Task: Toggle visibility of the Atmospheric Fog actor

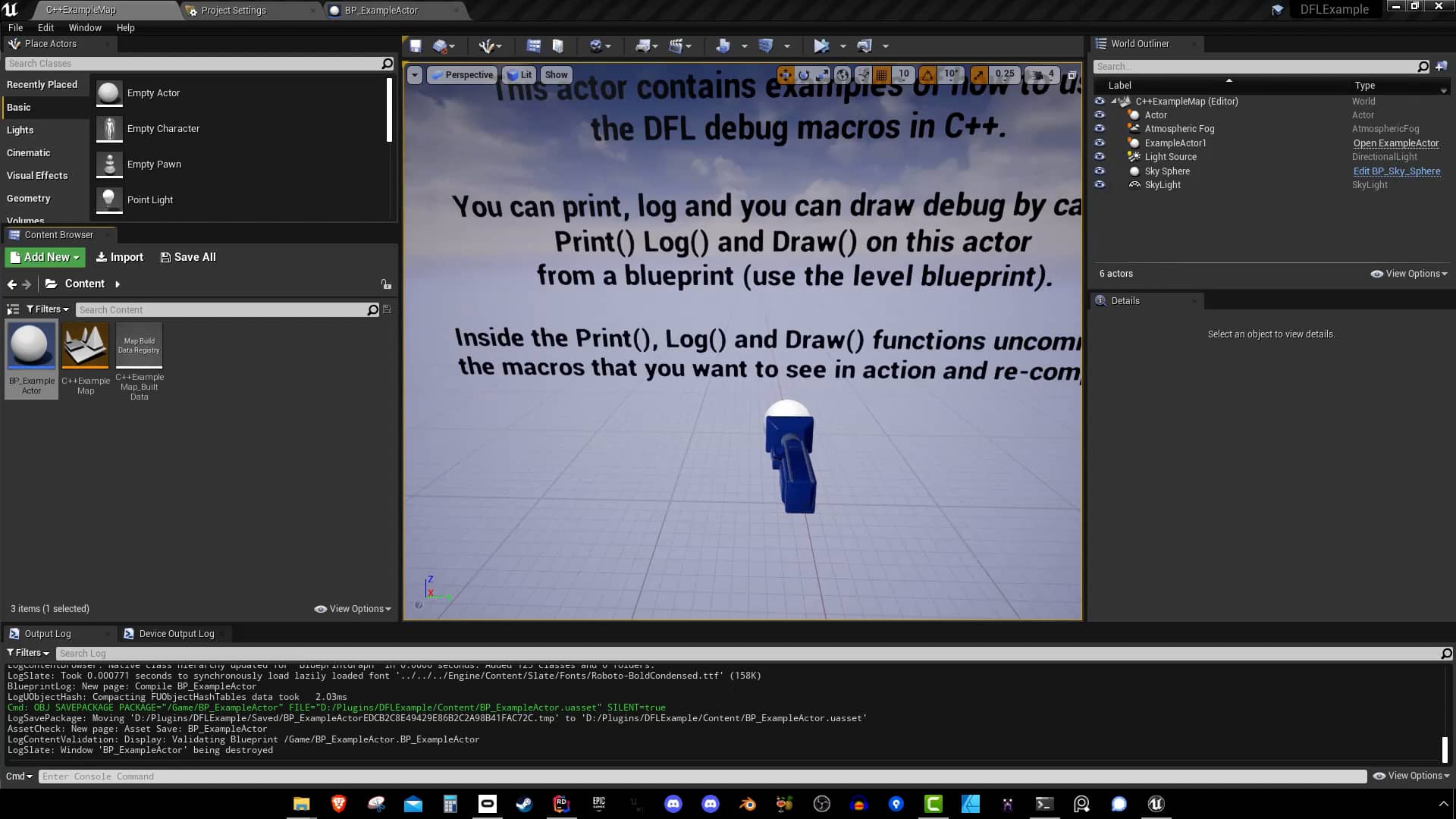Action: pos(1100,128)
